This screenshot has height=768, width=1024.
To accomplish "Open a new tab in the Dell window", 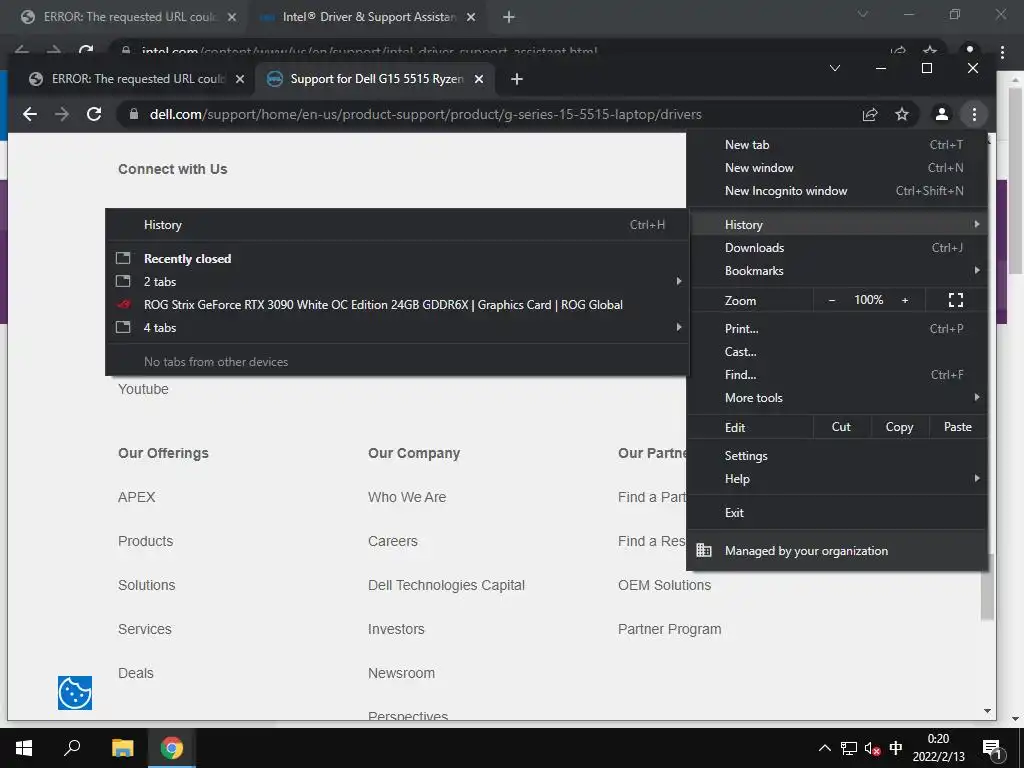I will pyautogui.click(x=517, y=79).
